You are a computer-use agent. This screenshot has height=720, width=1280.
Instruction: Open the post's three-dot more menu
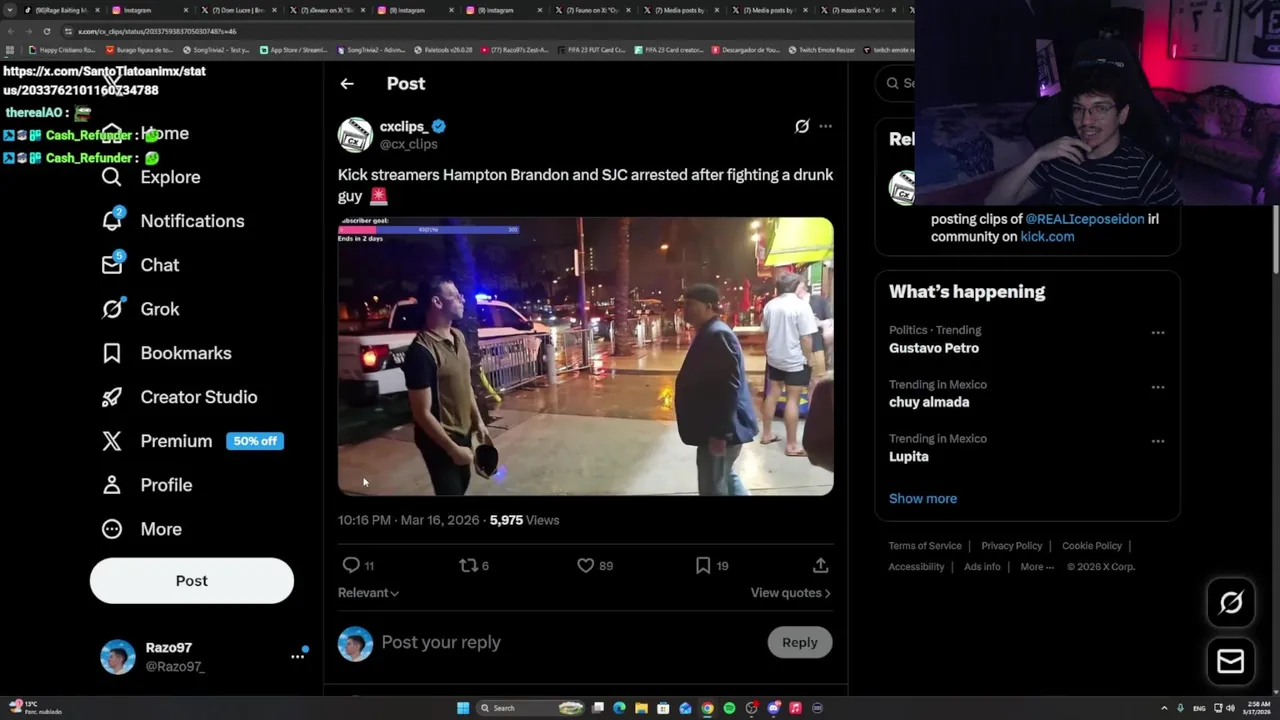tap(825, 126)
